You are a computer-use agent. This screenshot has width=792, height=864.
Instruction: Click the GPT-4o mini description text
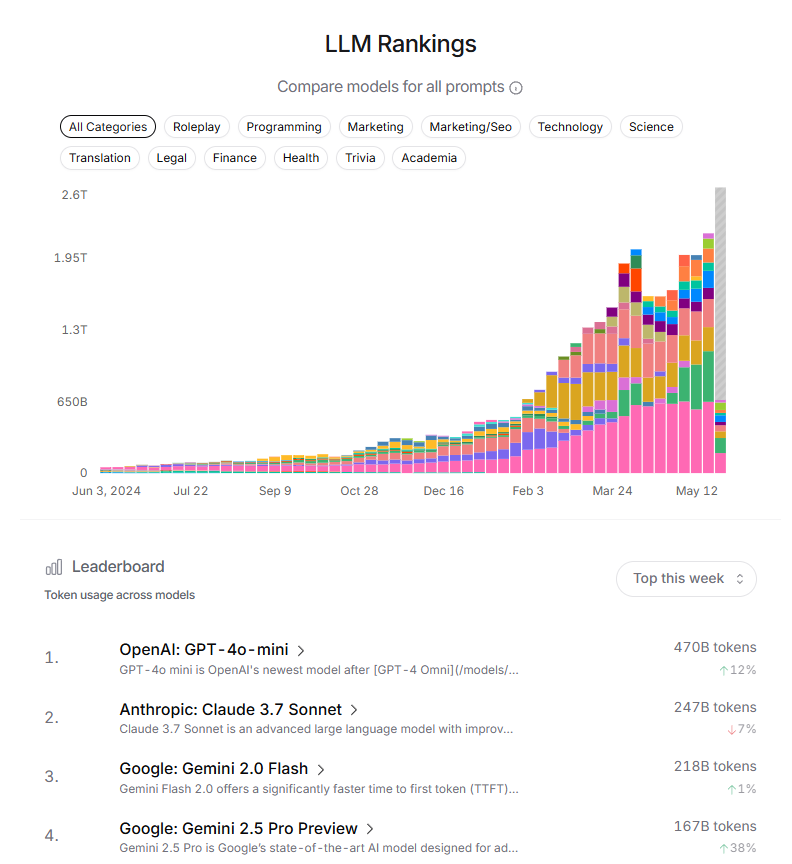point(319,670)
